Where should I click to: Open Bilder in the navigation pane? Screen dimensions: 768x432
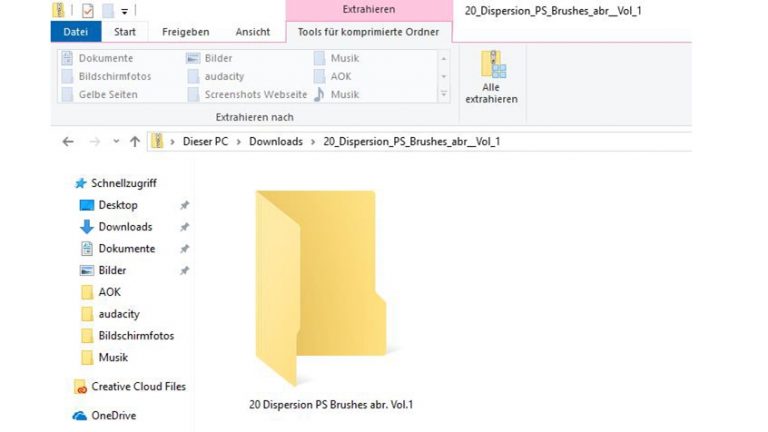click(112, 270)
